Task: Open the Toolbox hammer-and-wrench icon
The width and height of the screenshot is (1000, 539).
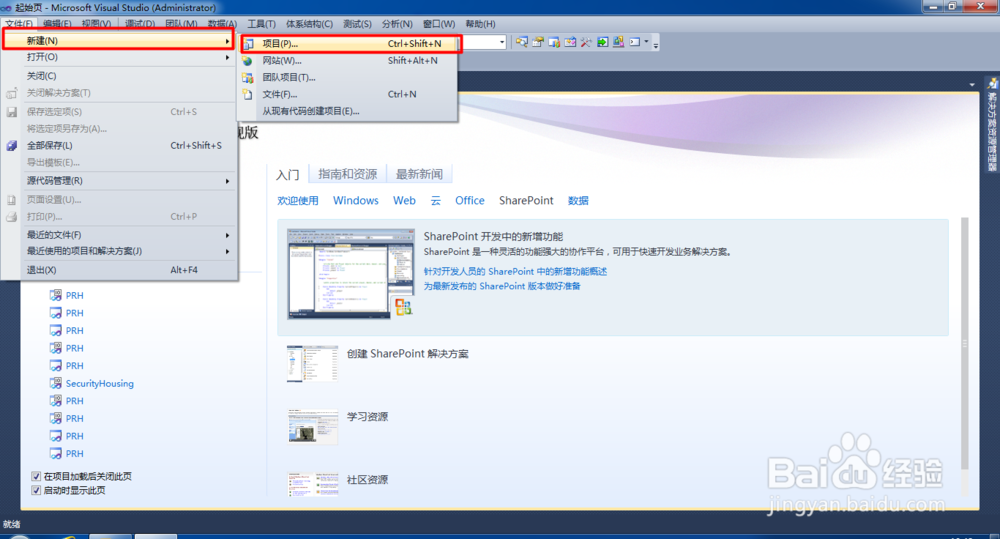Action: [585, 42]
